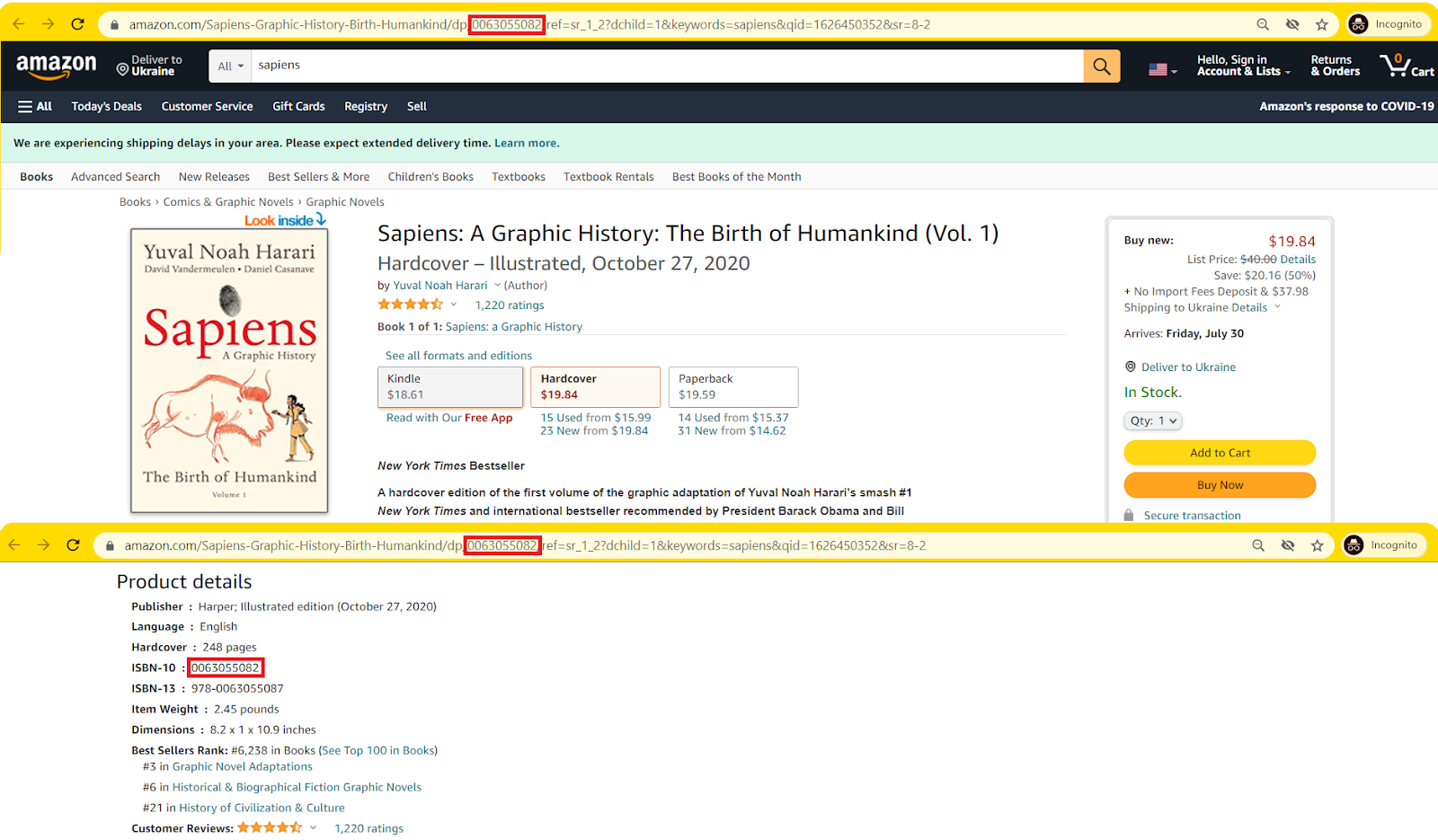Expand the rating breakdown chevron by stars

[x=453, y=305]
